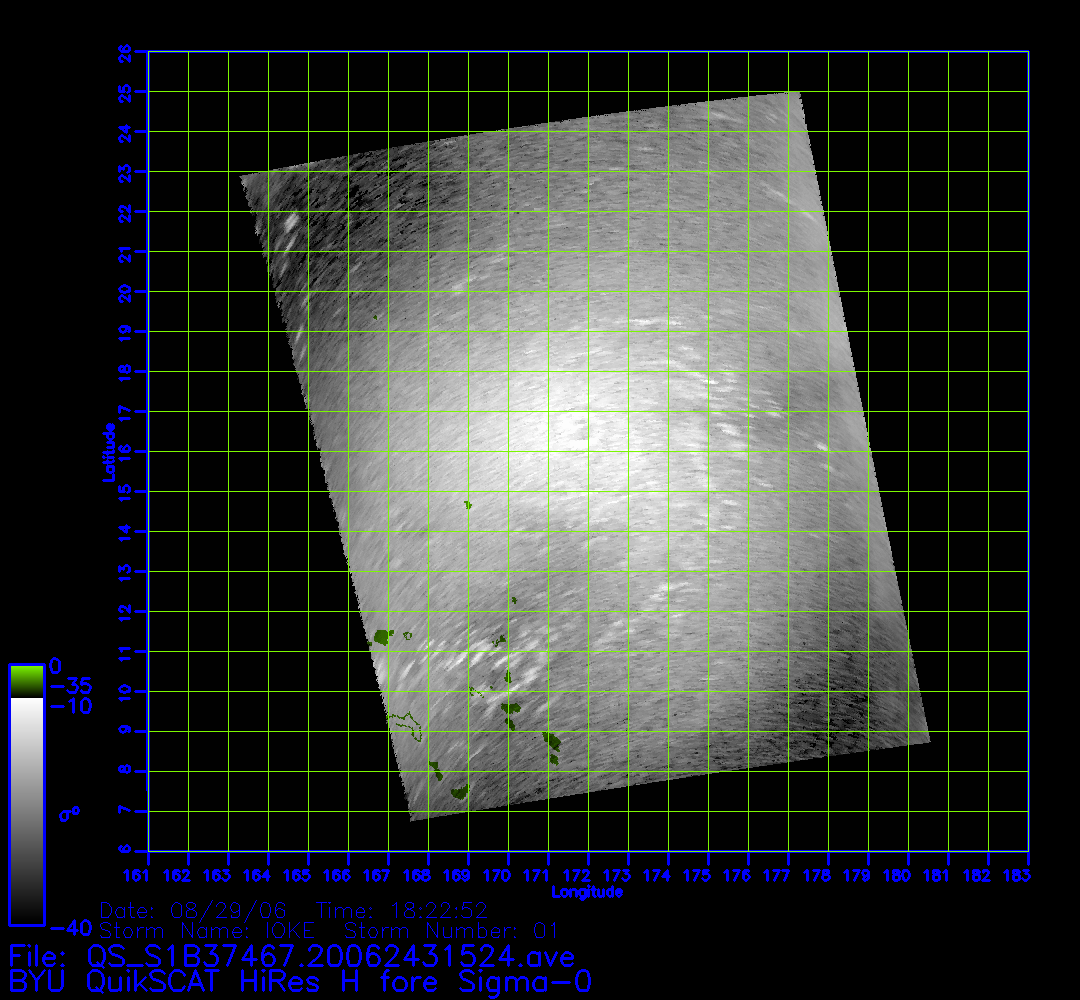
Task: Click longitude tick label 172
Action: click(588, 877)
